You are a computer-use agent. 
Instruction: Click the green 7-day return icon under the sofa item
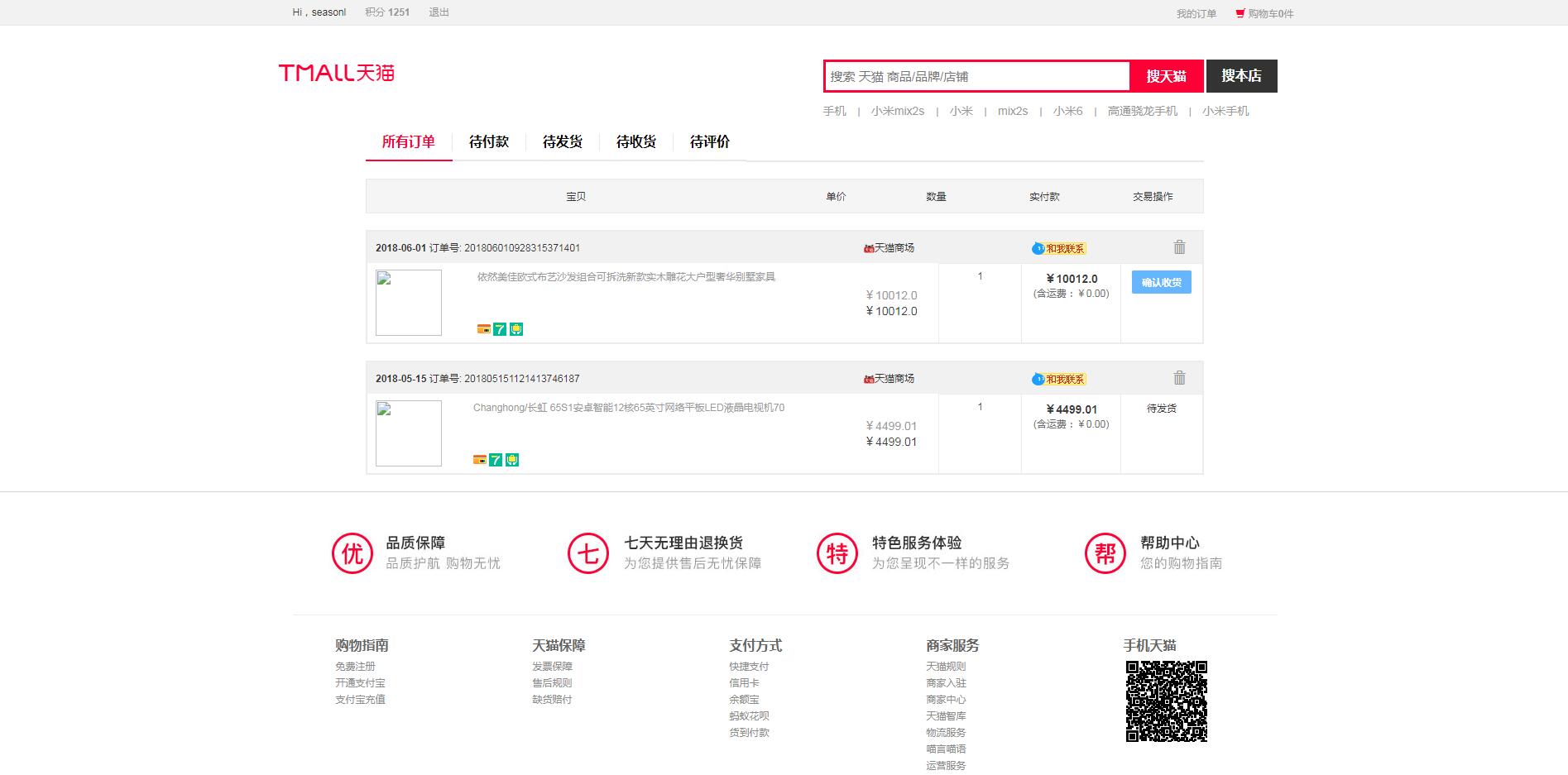pyautogui.click(x=500, y=329)
